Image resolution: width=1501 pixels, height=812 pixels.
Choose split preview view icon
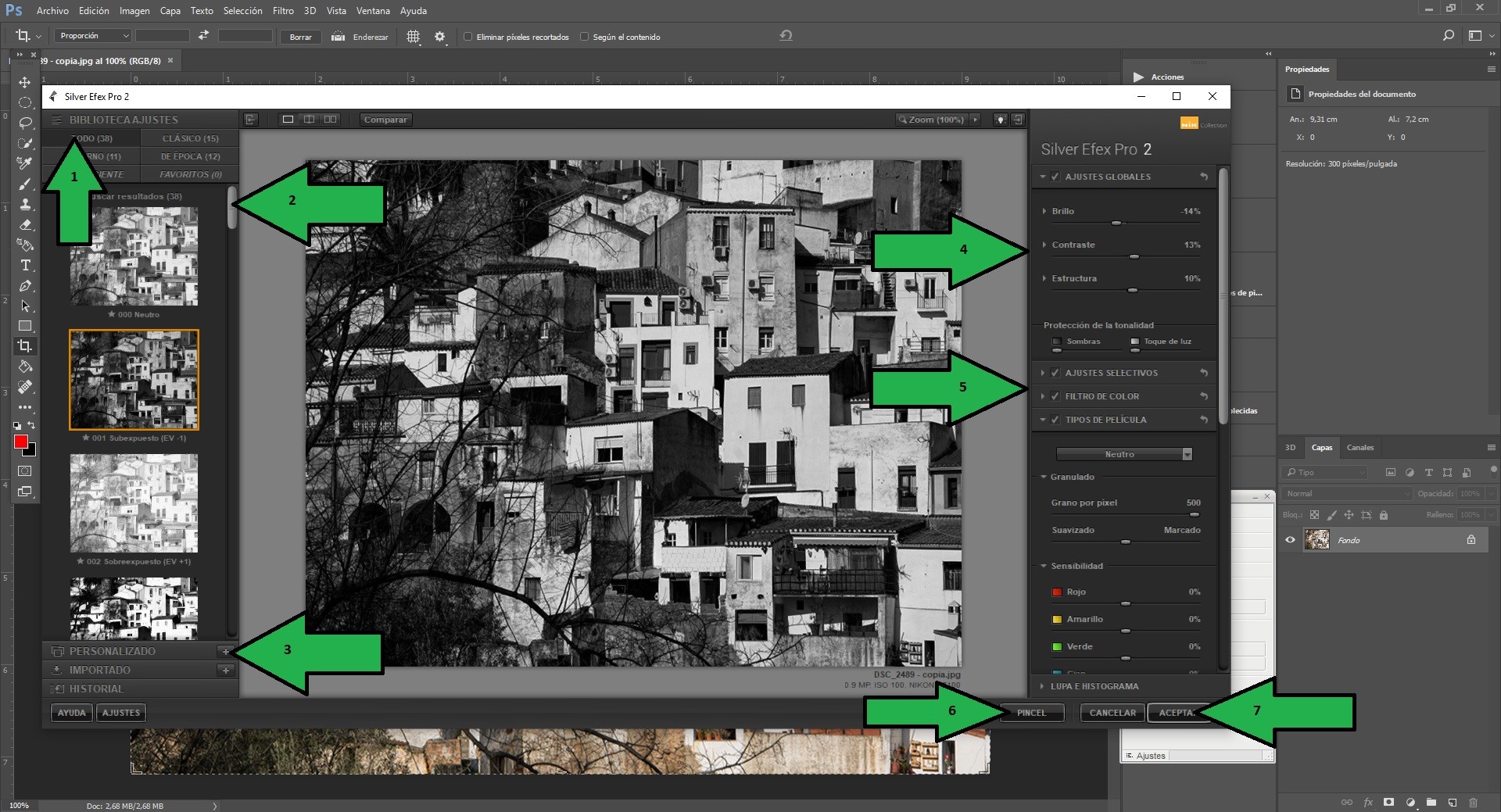pyautogui.click(x=310, y=120)
